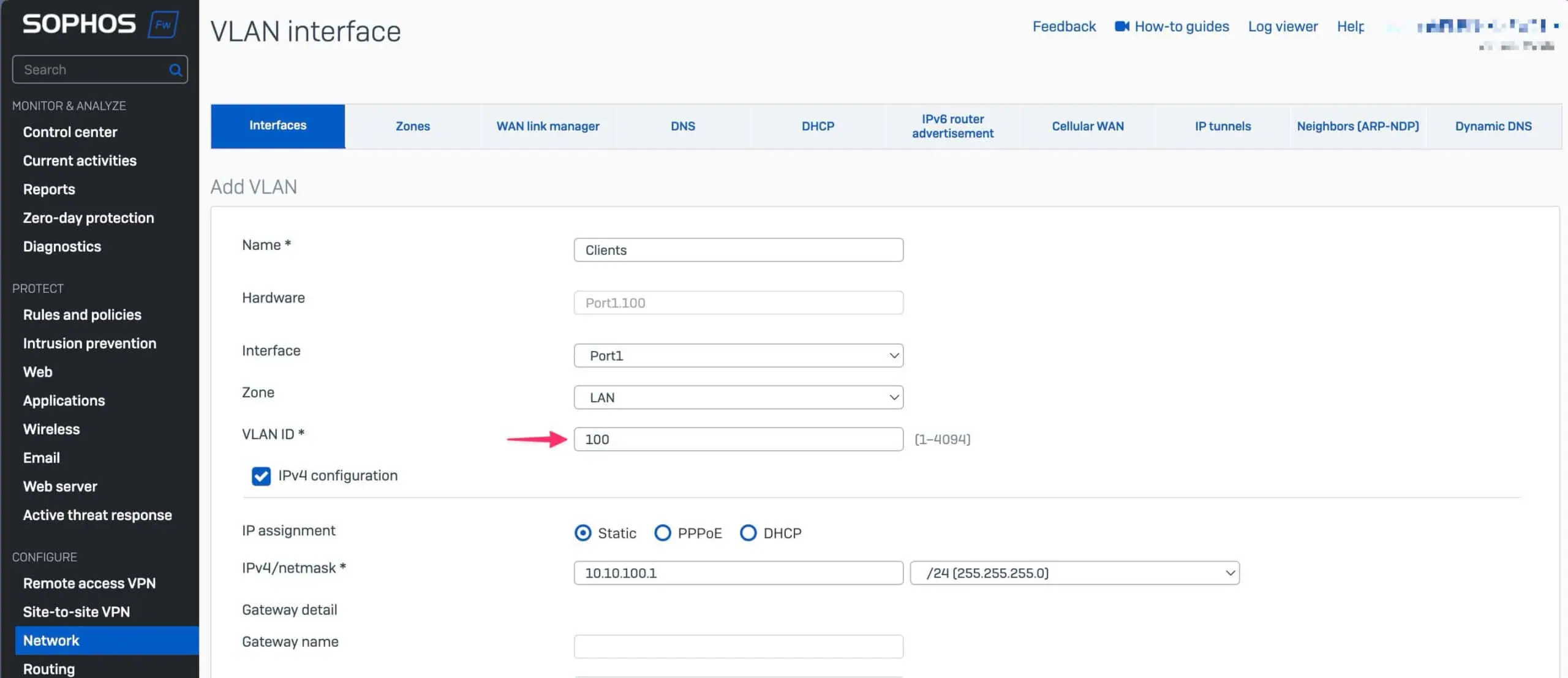
Task: Open the Dynamic DNS tab
Action: click(1493, 126)
